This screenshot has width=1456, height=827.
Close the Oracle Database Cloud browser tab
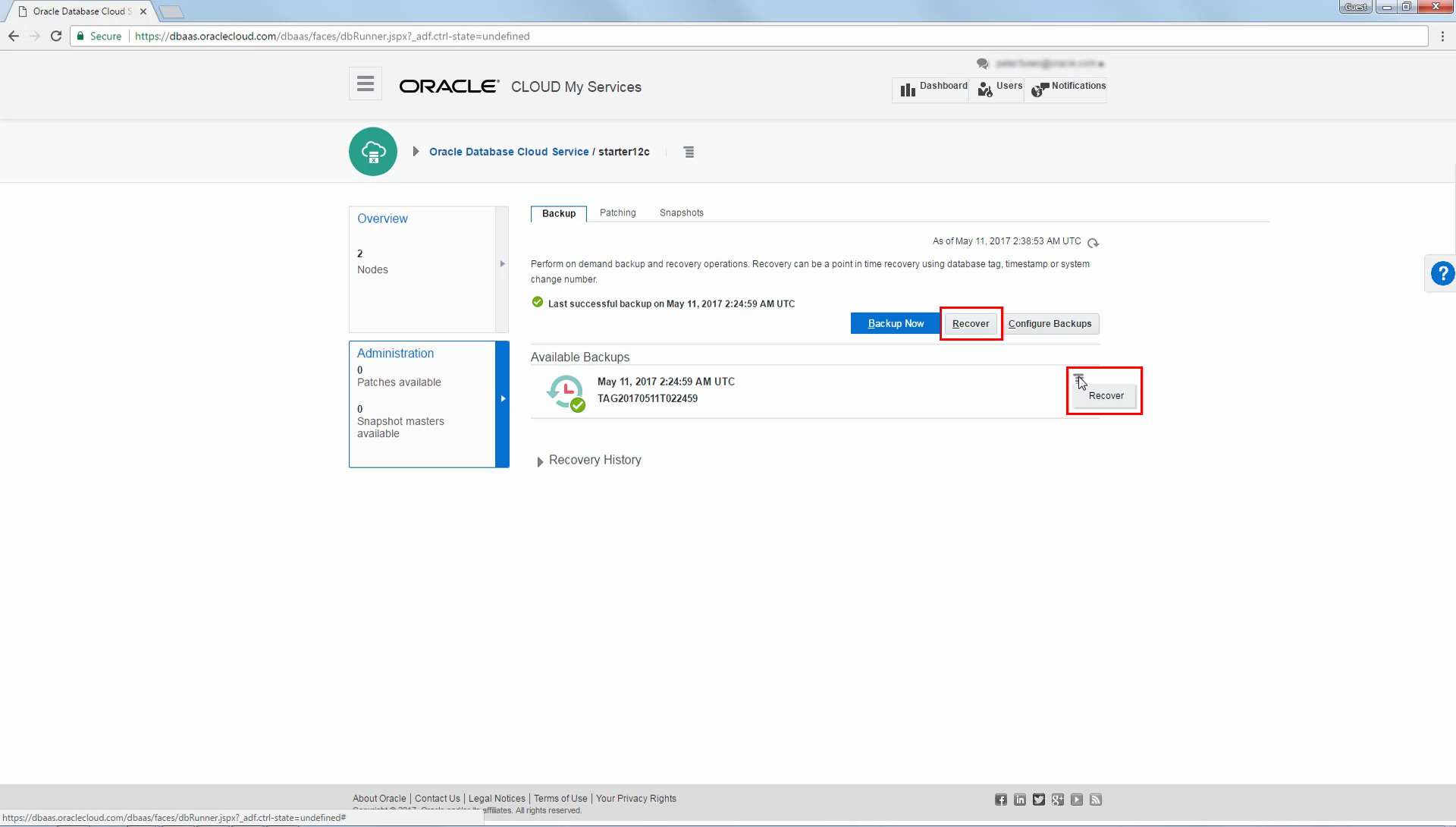(143, 11)
